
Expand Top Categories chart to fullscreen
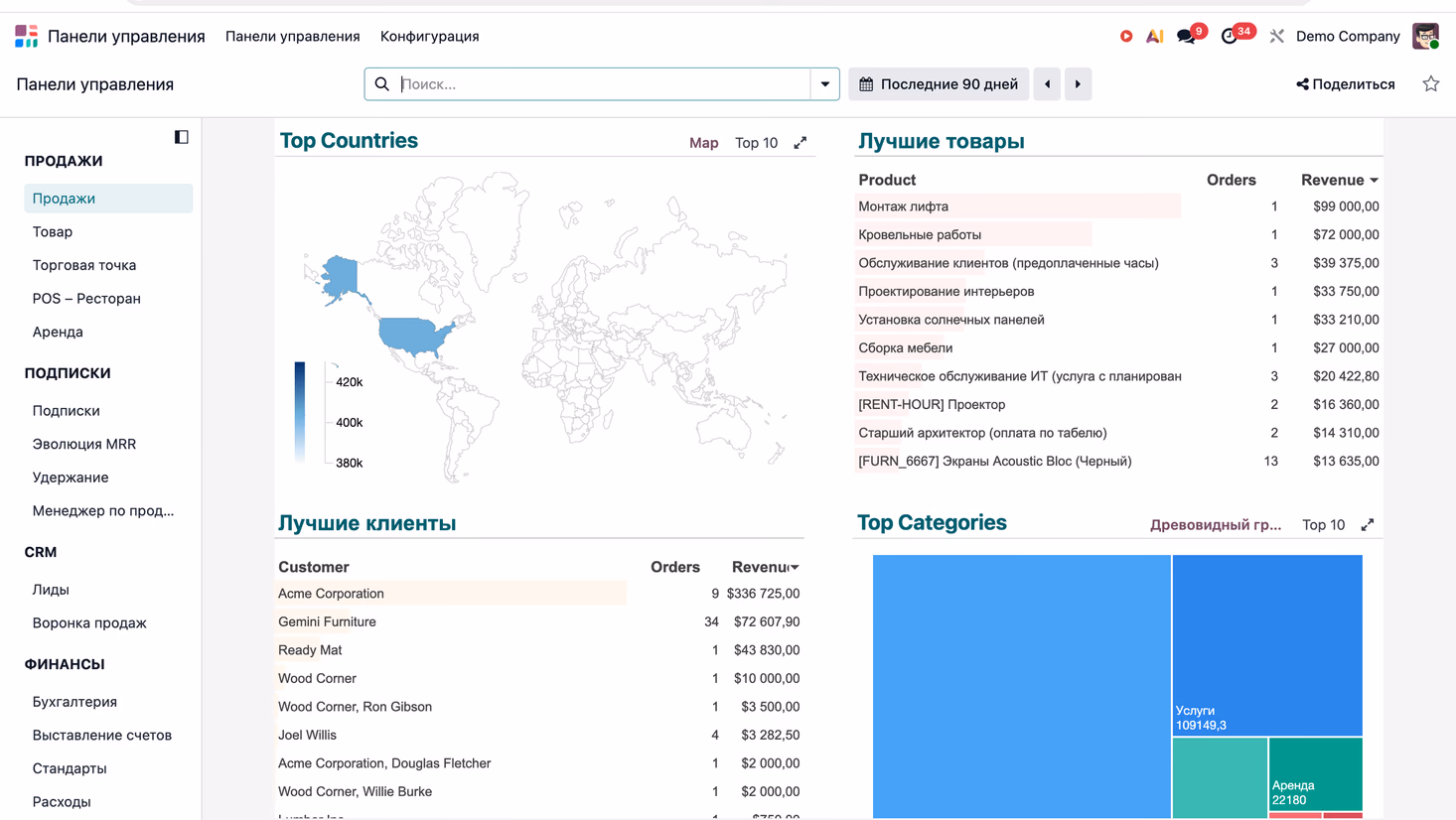pyautogui.click(x=1368, y=525)
